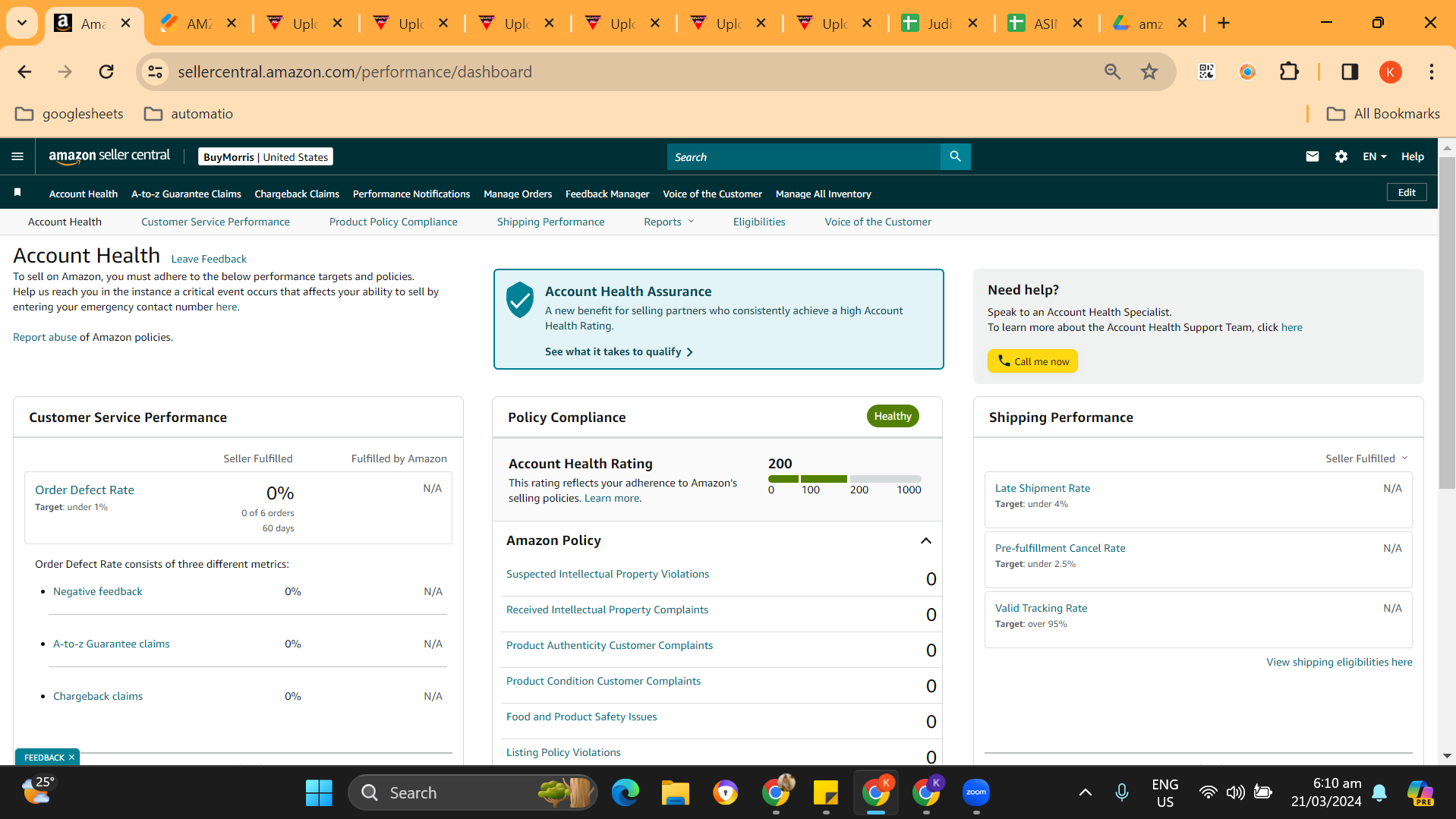The height and width of the screenshot is (819, 1456).
Task: Click the Healthy status badge
Action: [892, 416]
